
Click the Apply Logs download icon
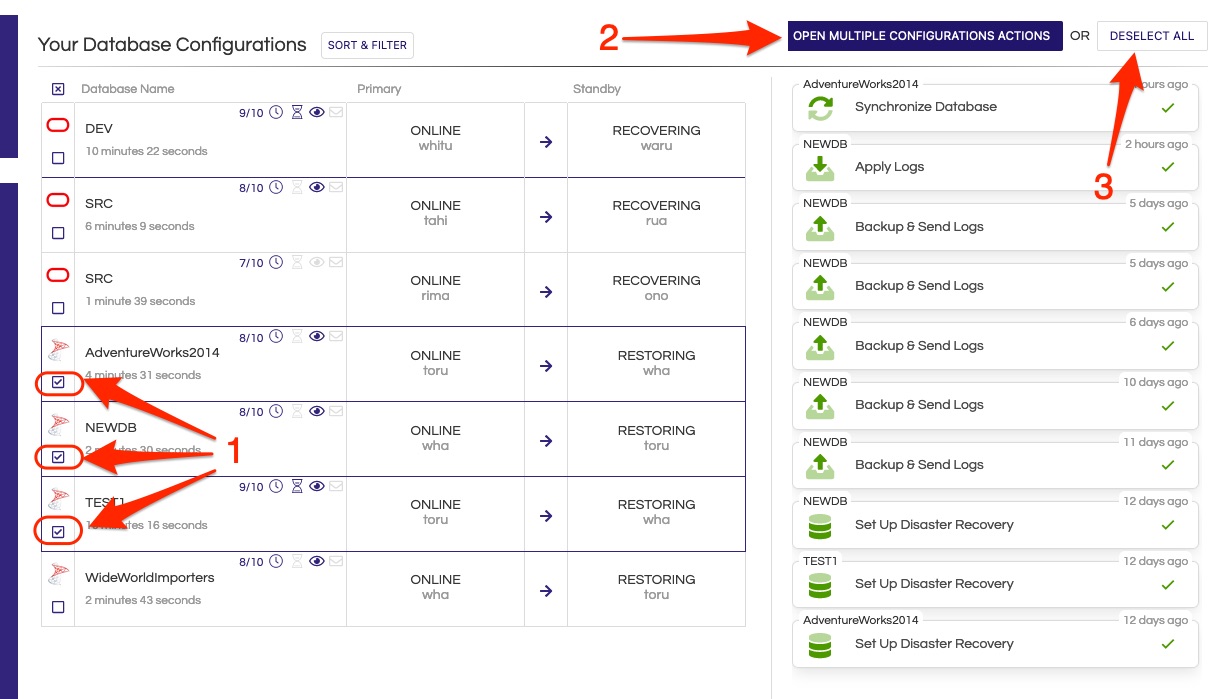(x=820, y=168)
